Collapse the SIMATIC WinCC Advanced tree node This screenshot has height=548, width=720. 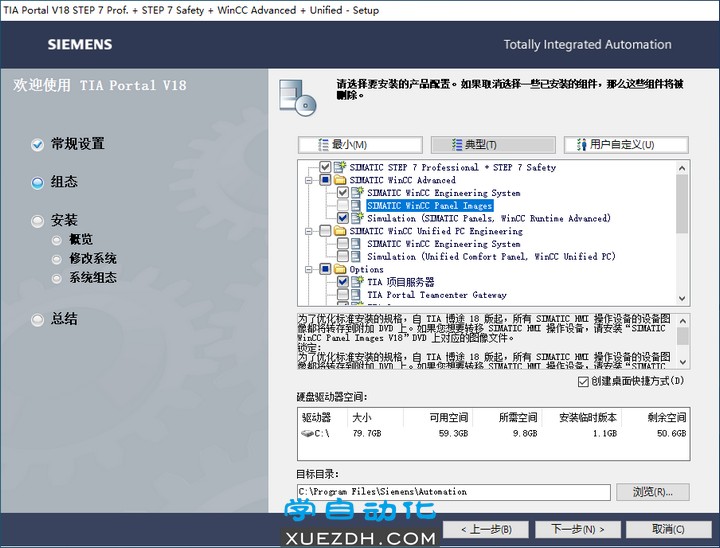click(309, 180)
